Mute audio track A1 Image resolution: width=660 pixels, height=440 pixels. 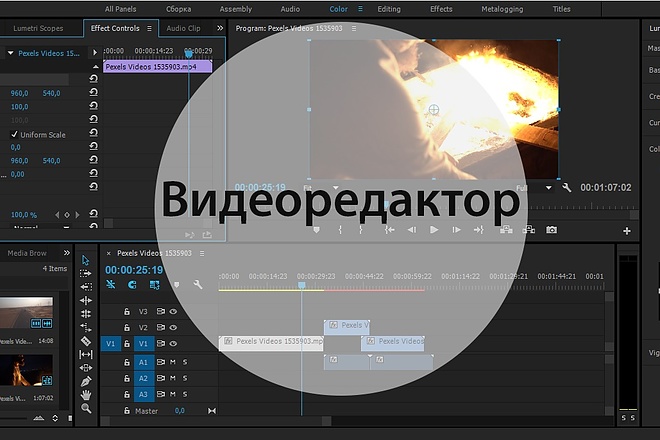173,362
